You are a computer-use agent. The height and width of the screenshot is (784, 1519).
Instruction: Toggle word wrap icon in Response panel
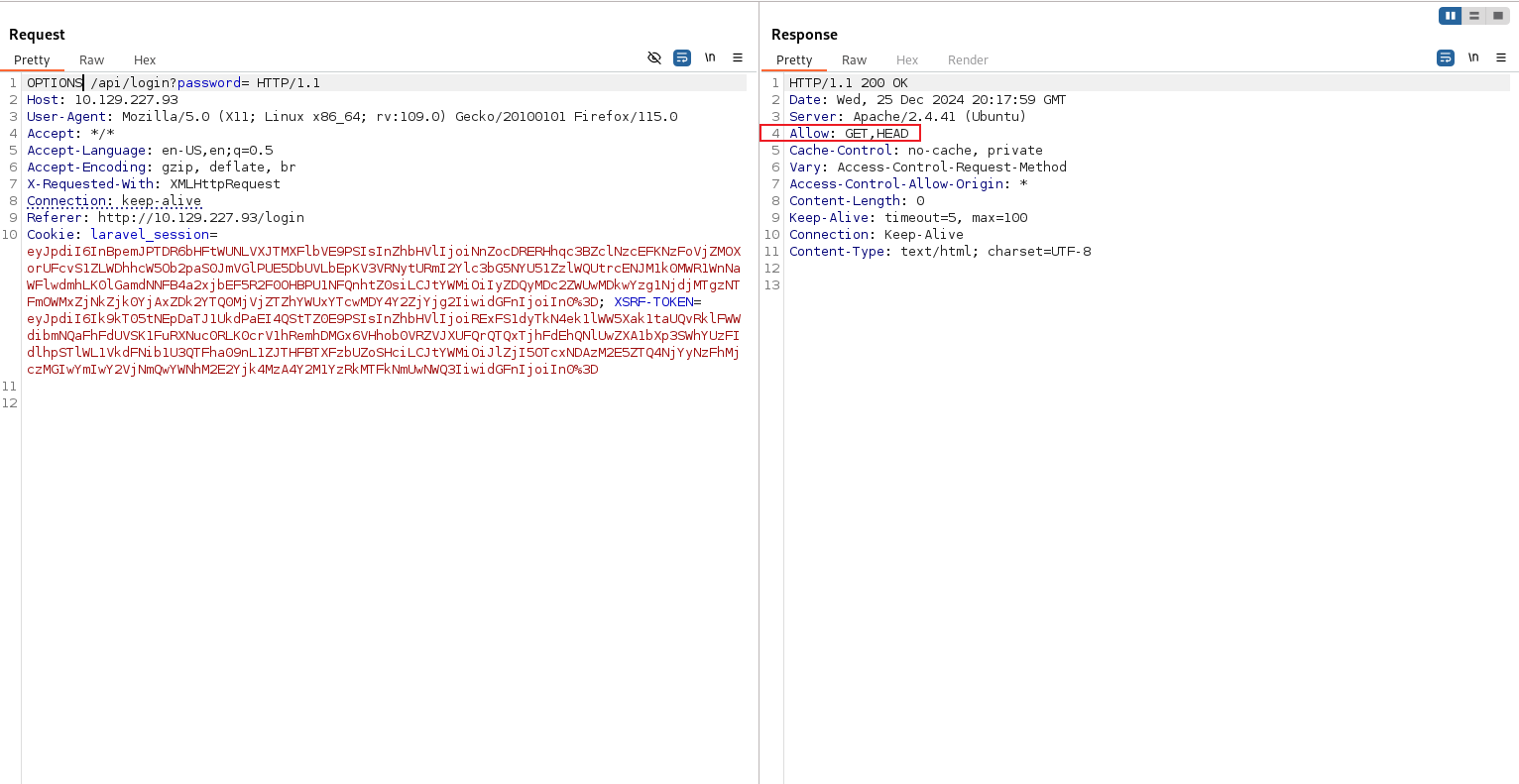[x=1446, y=58]
